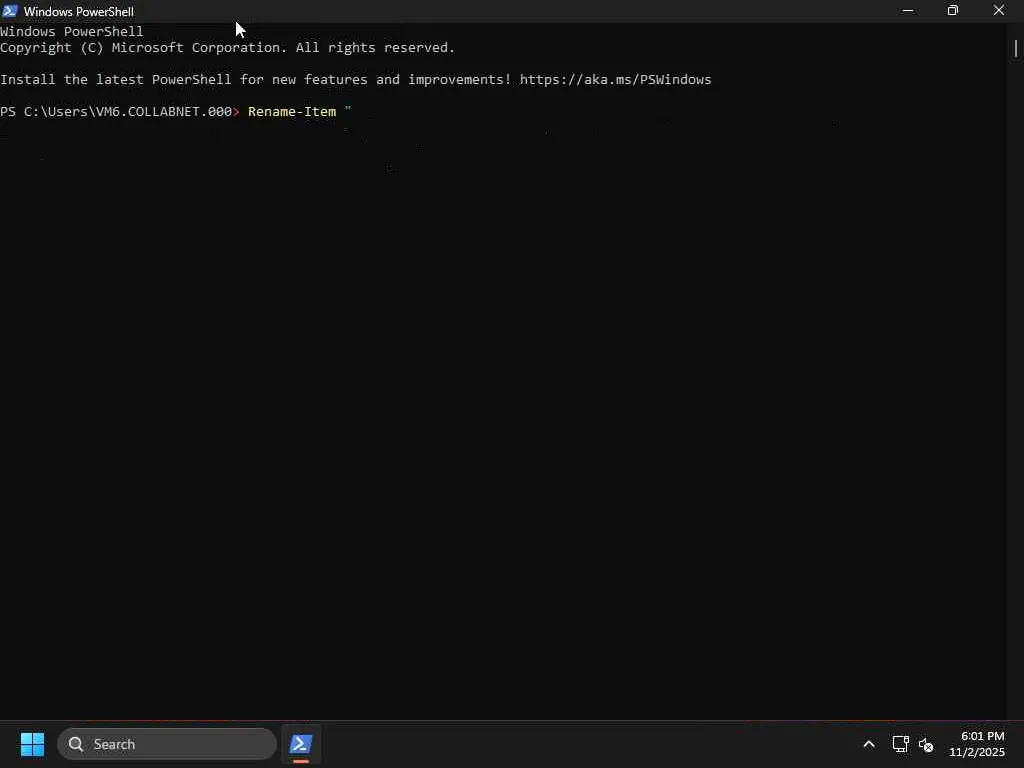This screenshot has width=1024, height=768.
Task: Open the clock showing 6:01 PM
Action: 982,736
